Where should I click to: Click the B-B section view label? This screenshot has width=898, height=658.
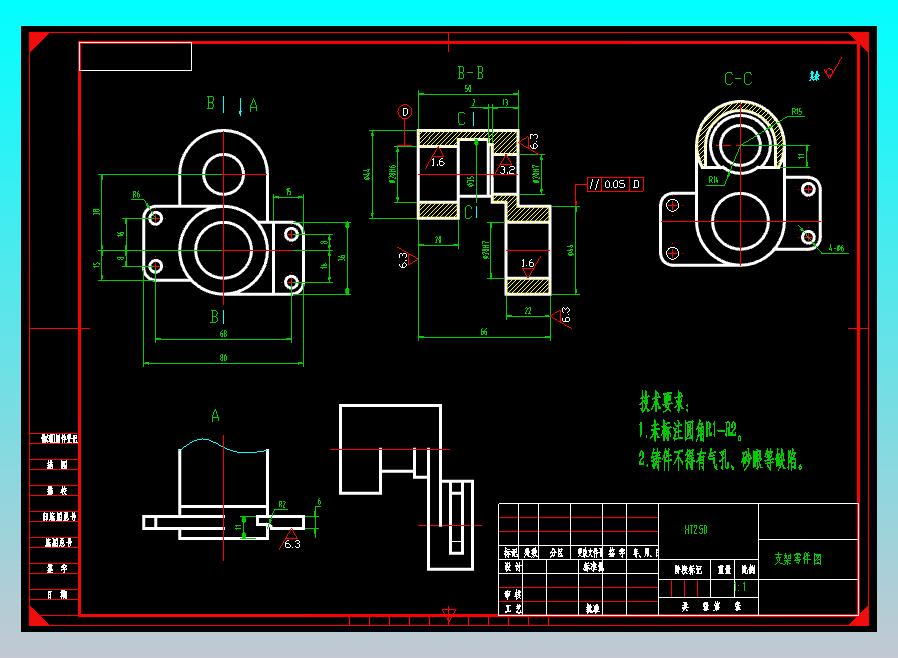point(471,73)
